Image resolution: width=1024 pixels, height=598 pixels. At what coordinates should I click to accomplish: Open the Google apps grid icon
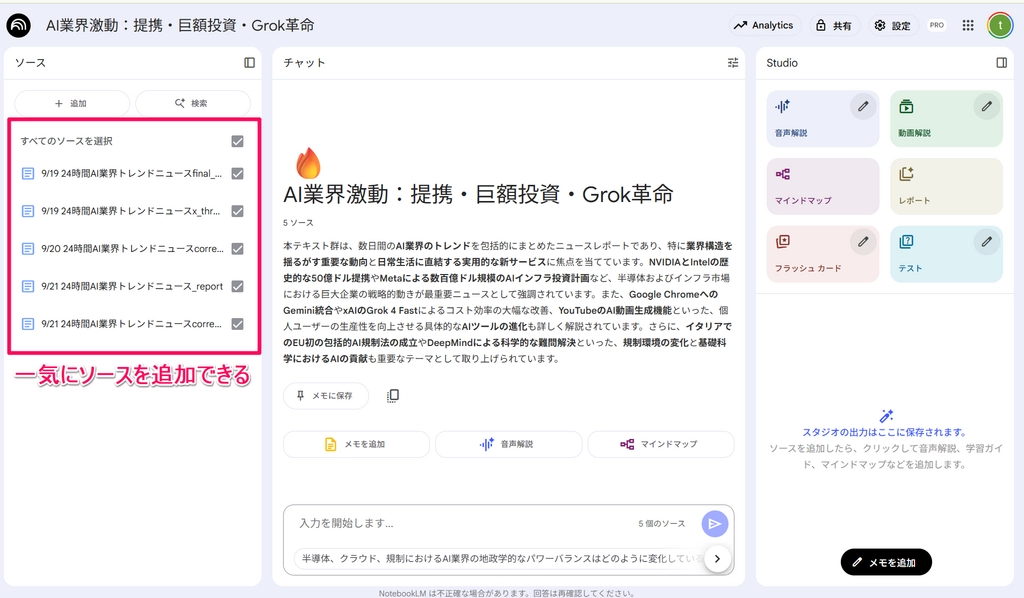(x=968, y=25)
